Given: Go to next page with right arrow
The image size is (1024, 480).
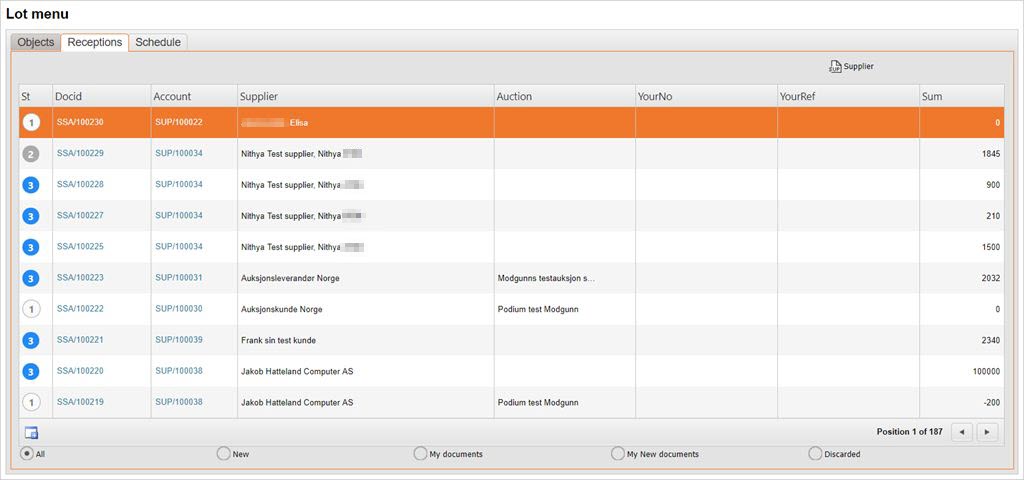Looking at the screenshot, I should tap(988, 432).
